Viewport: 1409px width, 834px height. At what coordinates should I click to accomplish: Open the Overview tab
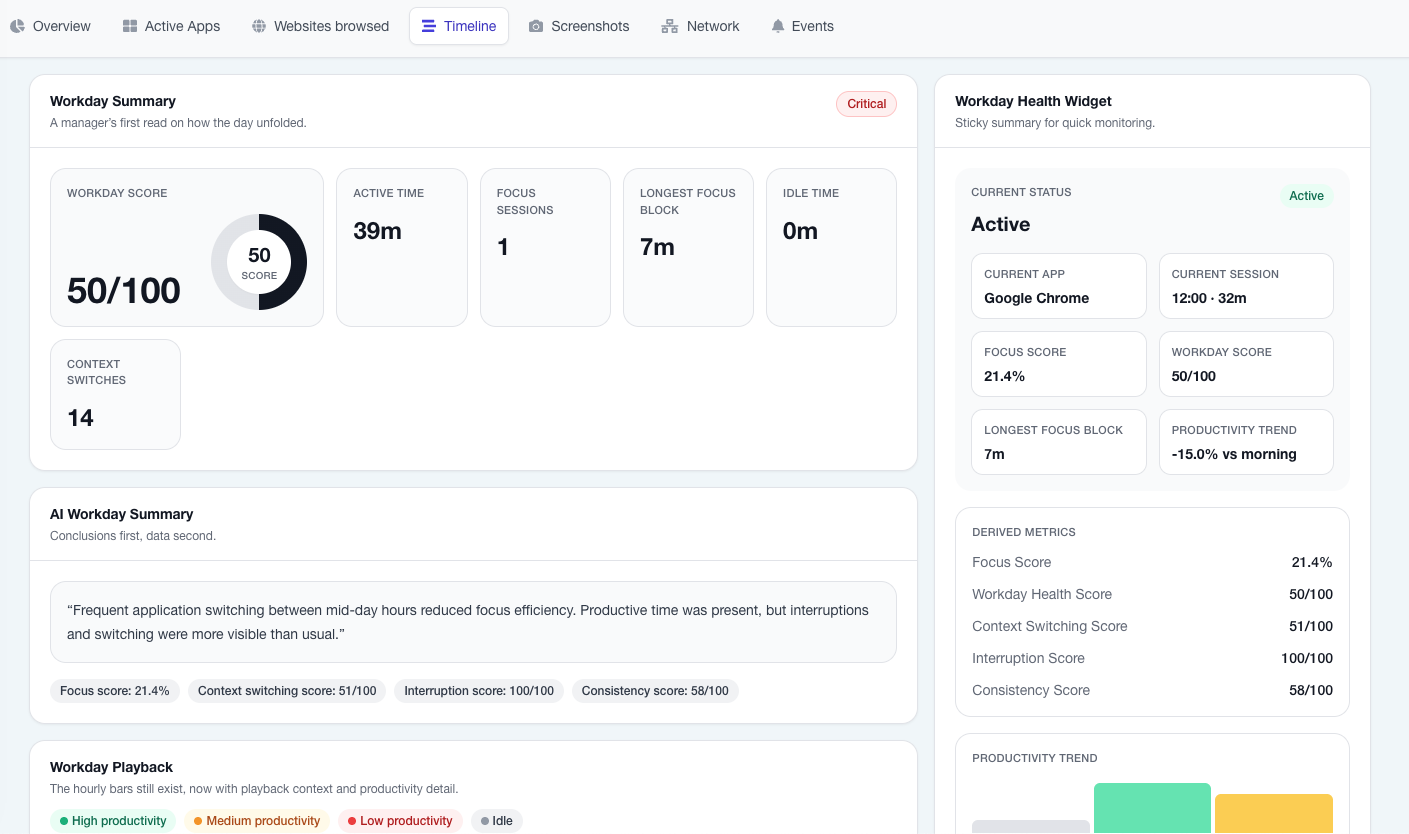(x=51, y=26)
